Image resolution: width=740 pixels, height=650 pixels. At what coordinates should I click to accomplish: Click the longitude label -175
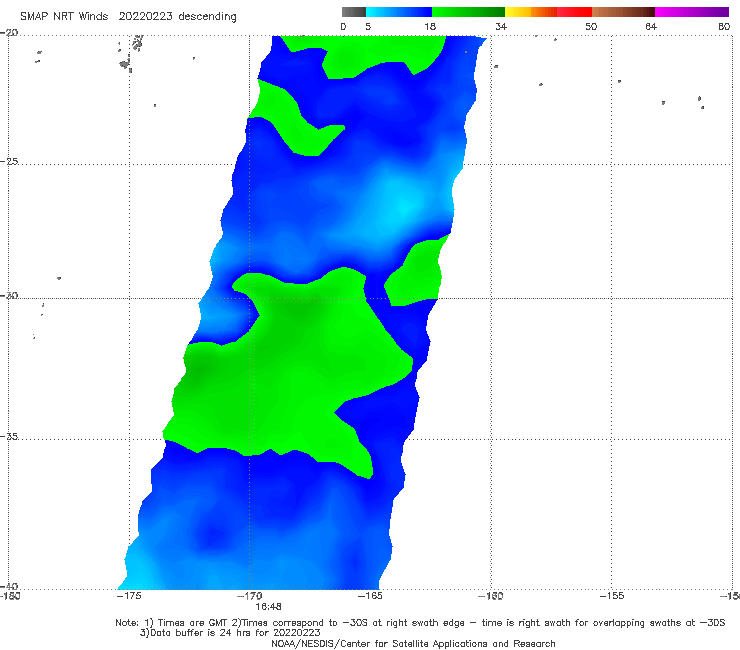click(129, 596)
